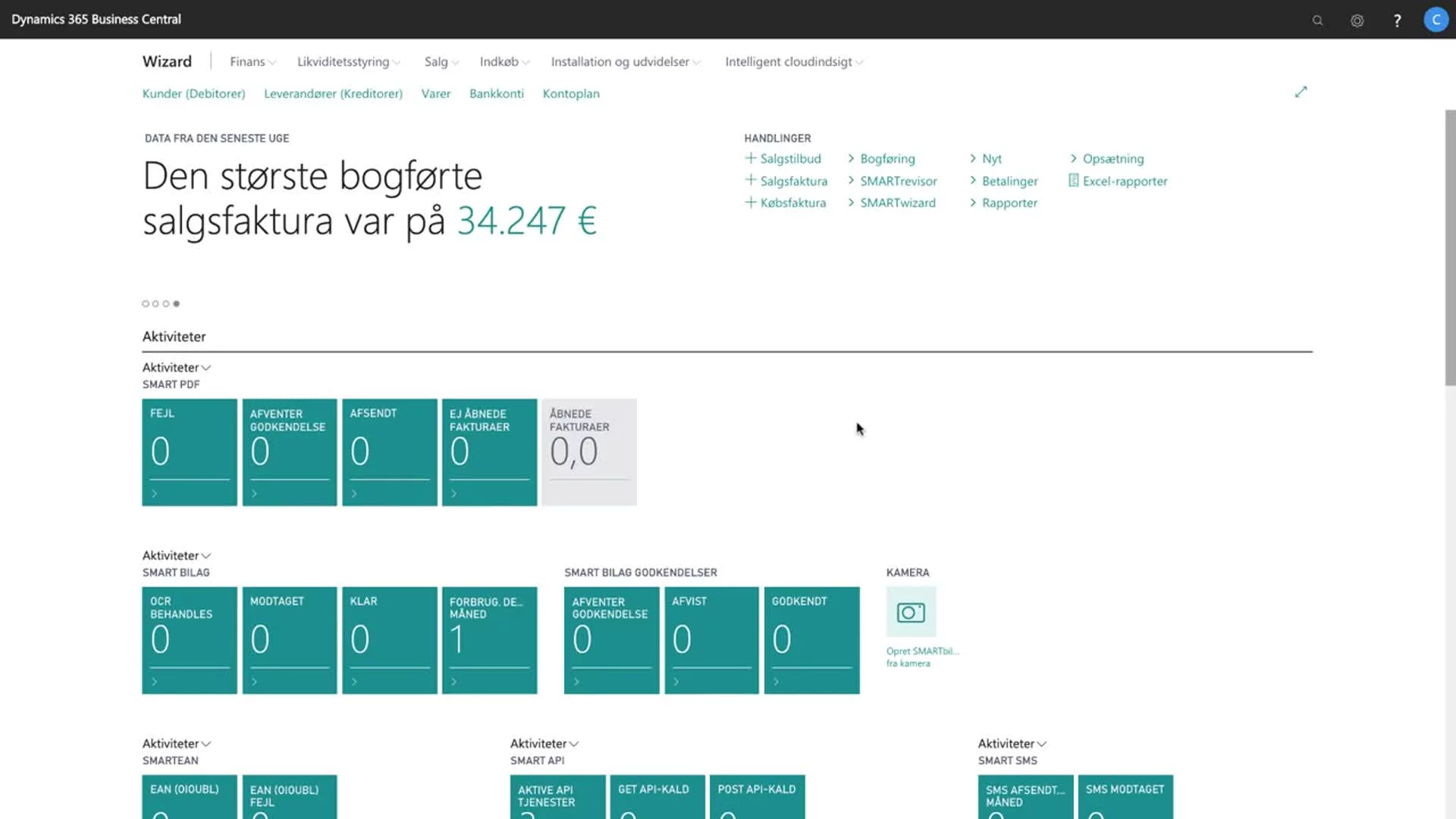Image resolution: width=1456 pixels, height=819 pixels.
Task: Open the SMS afsendt... måned tile
Action: coord(1026,797)
